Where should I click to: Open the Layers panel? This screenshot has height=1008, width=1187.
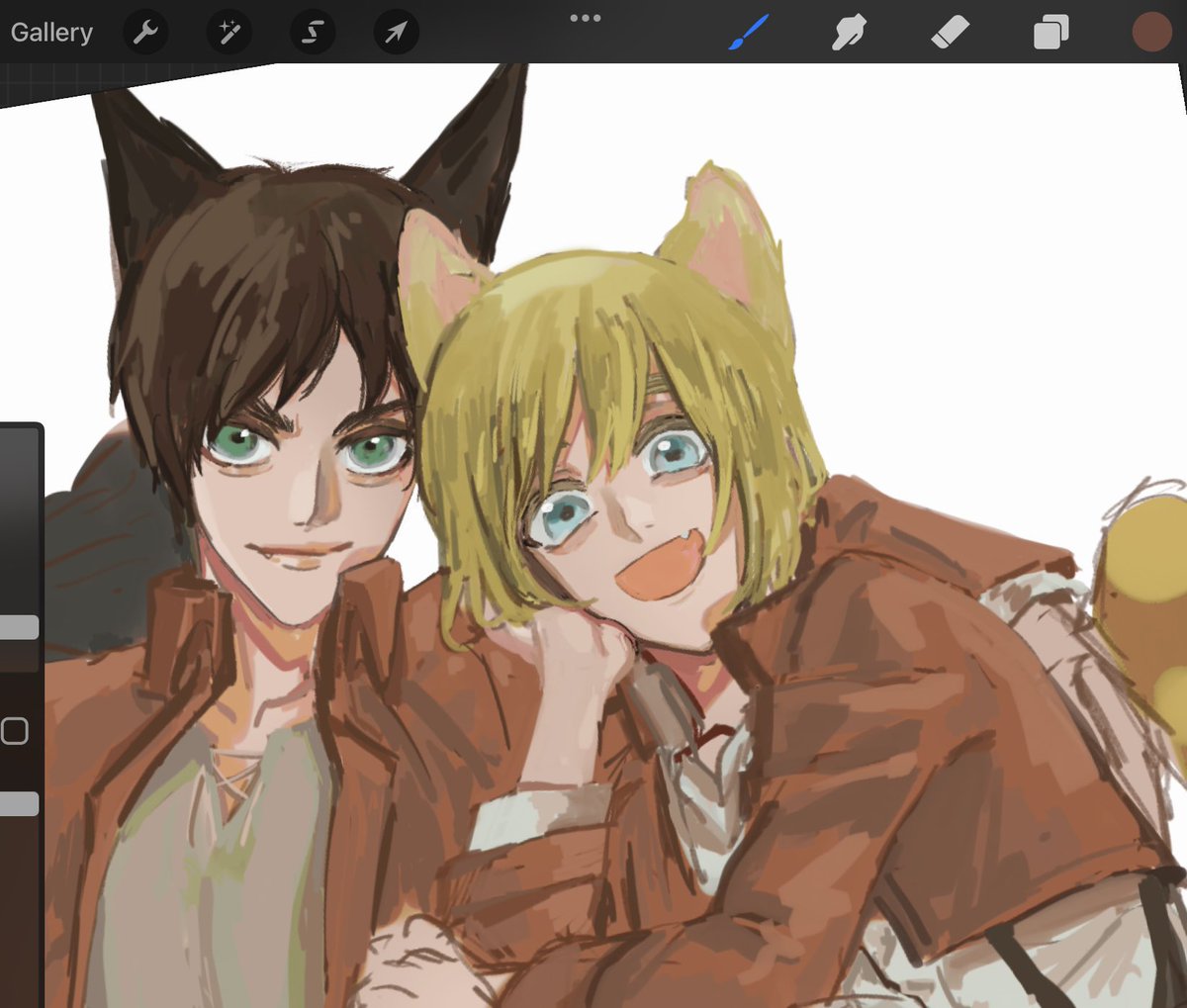(x=1050, y=33)
